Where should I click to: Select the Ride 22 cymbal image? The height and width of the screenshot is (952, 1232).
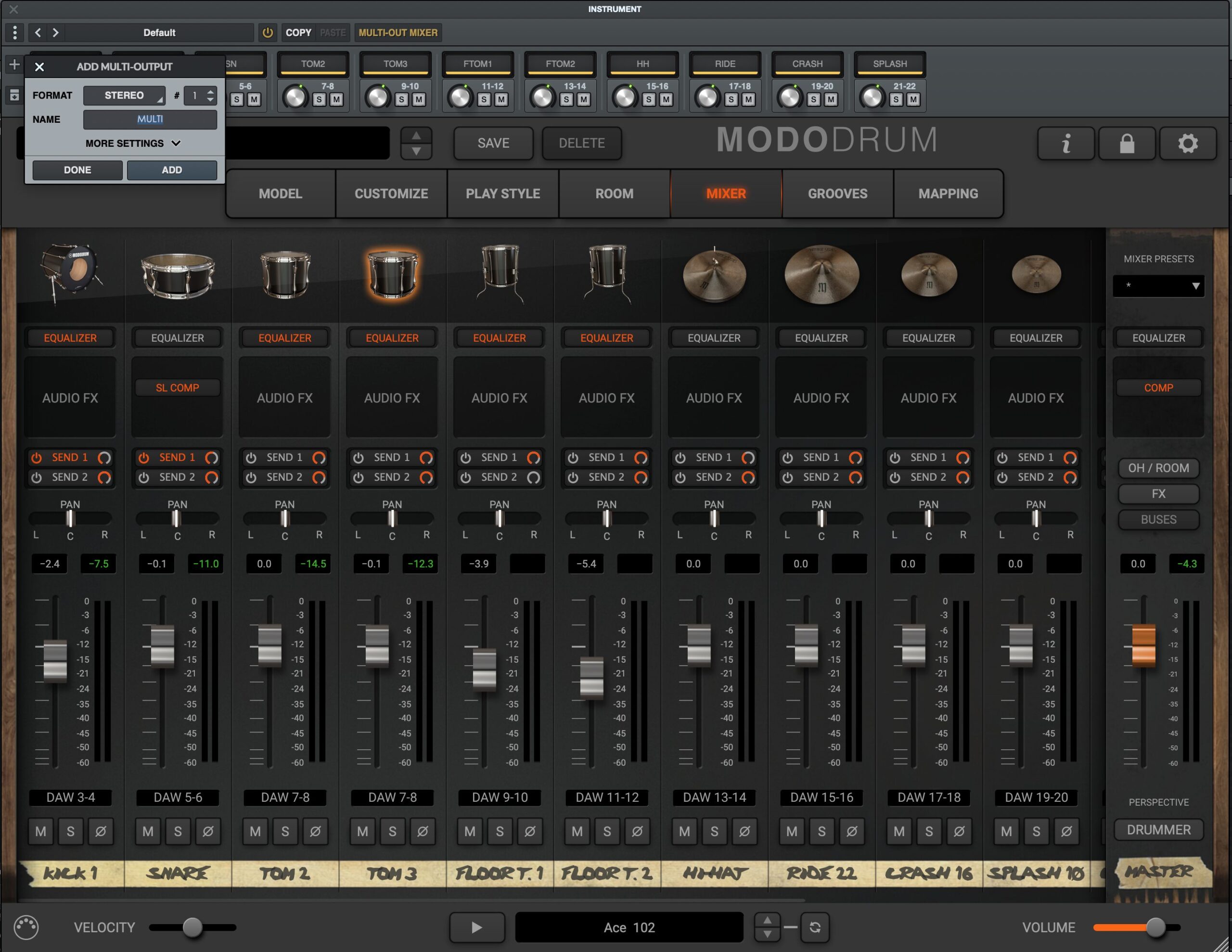click(x=821, y=275)
